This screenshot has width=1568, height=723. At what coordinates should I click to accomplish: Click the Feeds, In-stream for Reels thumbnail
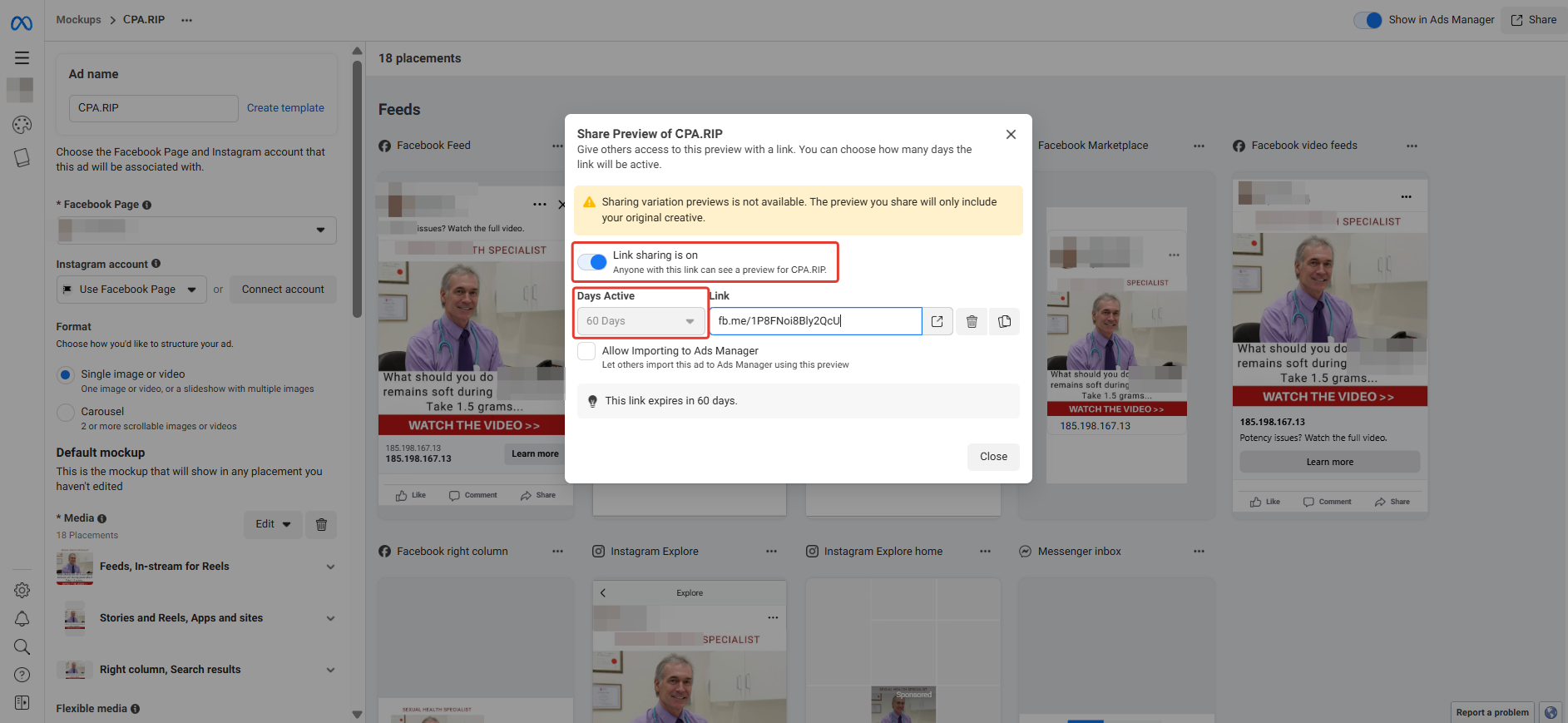[x=75, y=567]
